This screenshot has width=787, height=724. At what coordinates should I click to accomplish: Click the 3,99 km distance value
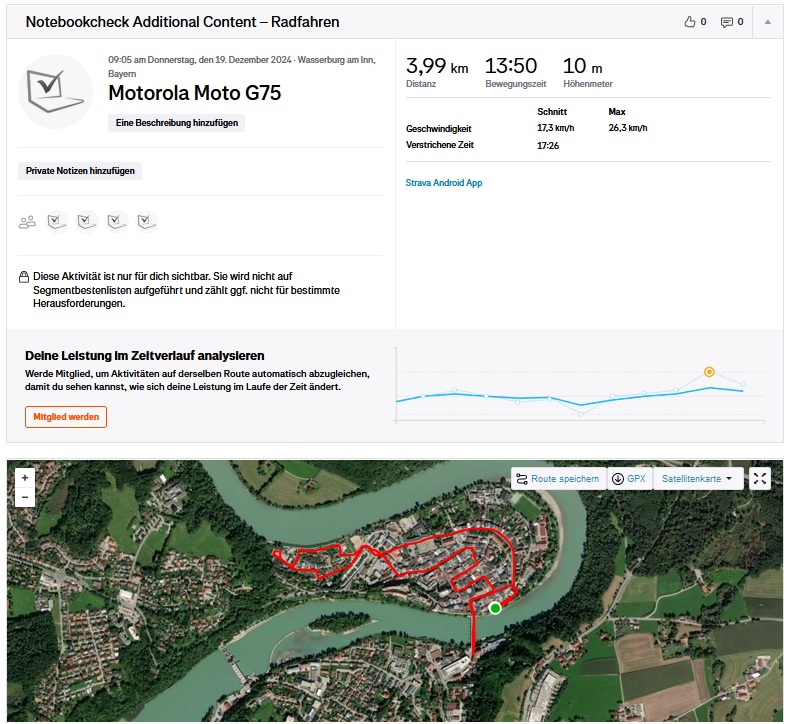[437, 66]
